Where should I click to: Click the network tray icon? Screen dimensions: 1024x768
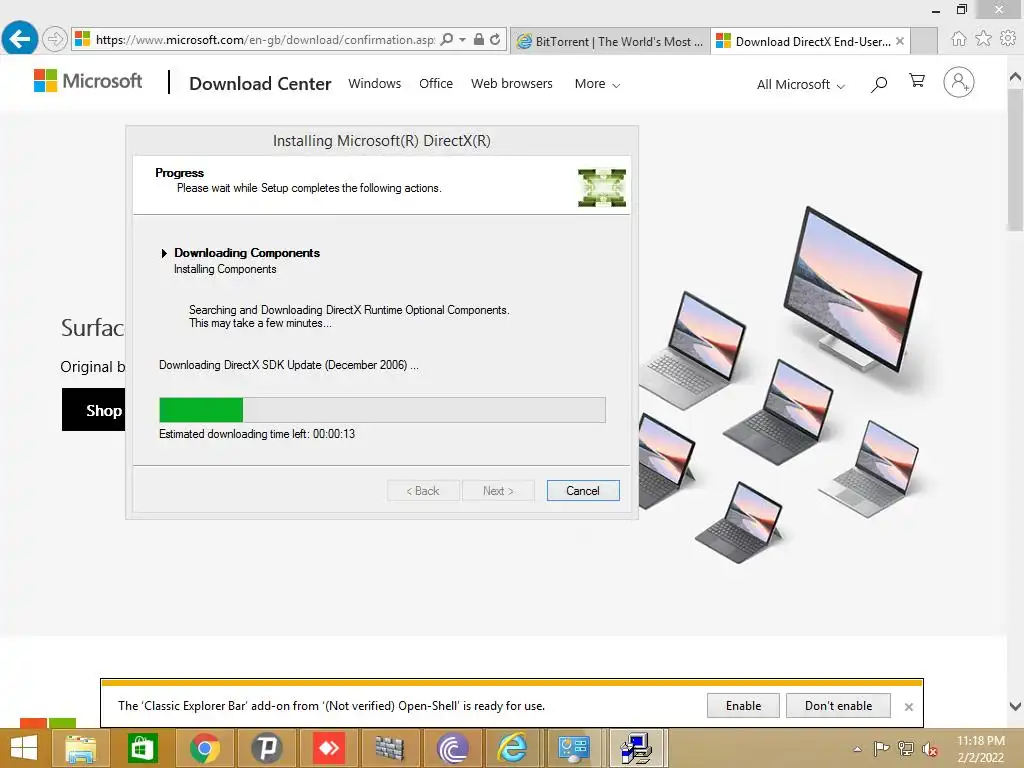click(x=906, y=748)
